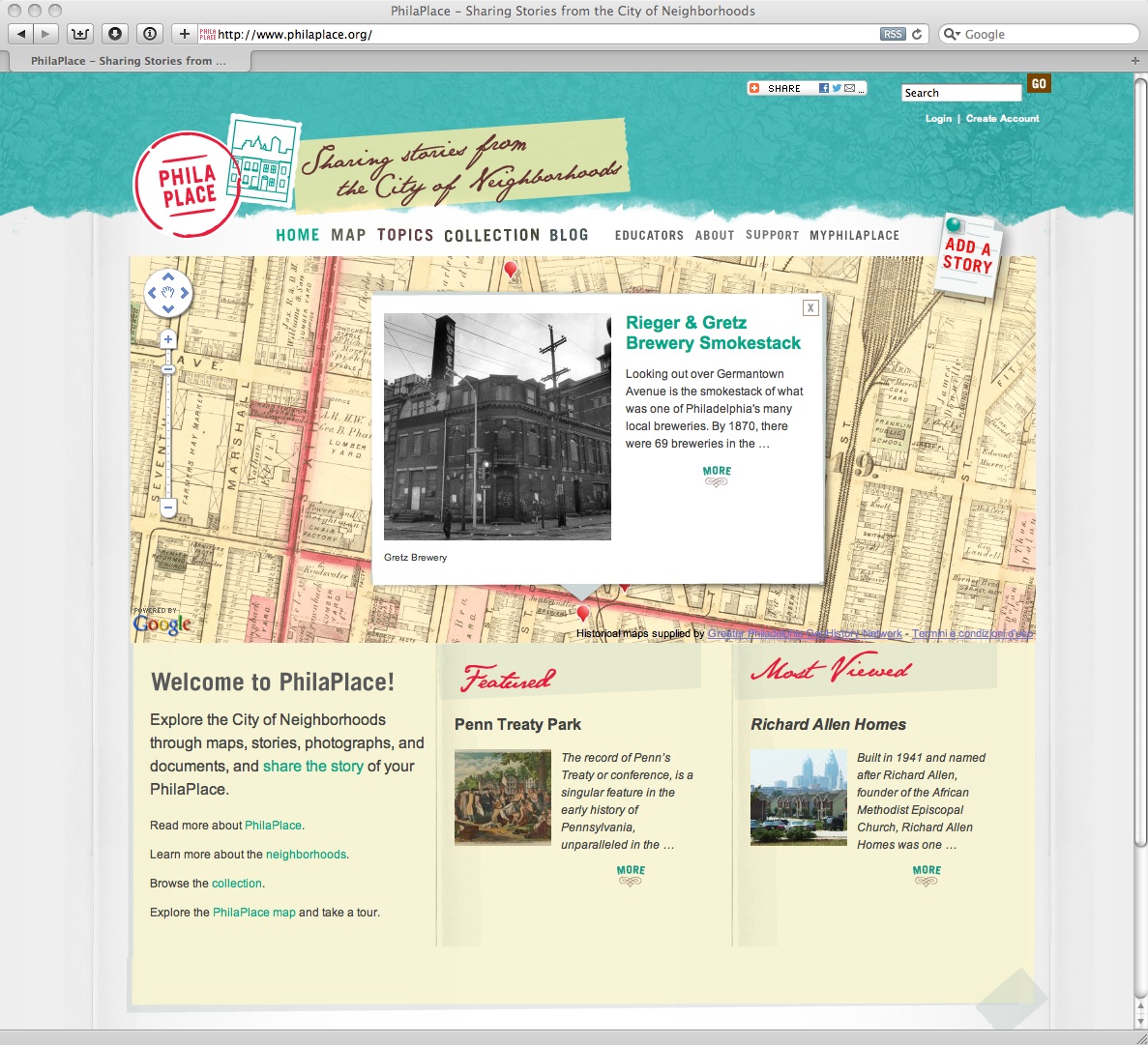The height and width of the screenshot is (1045, 1148).
Task: Pan the map right
Action: pyautogui.click(x=185, y=293)
